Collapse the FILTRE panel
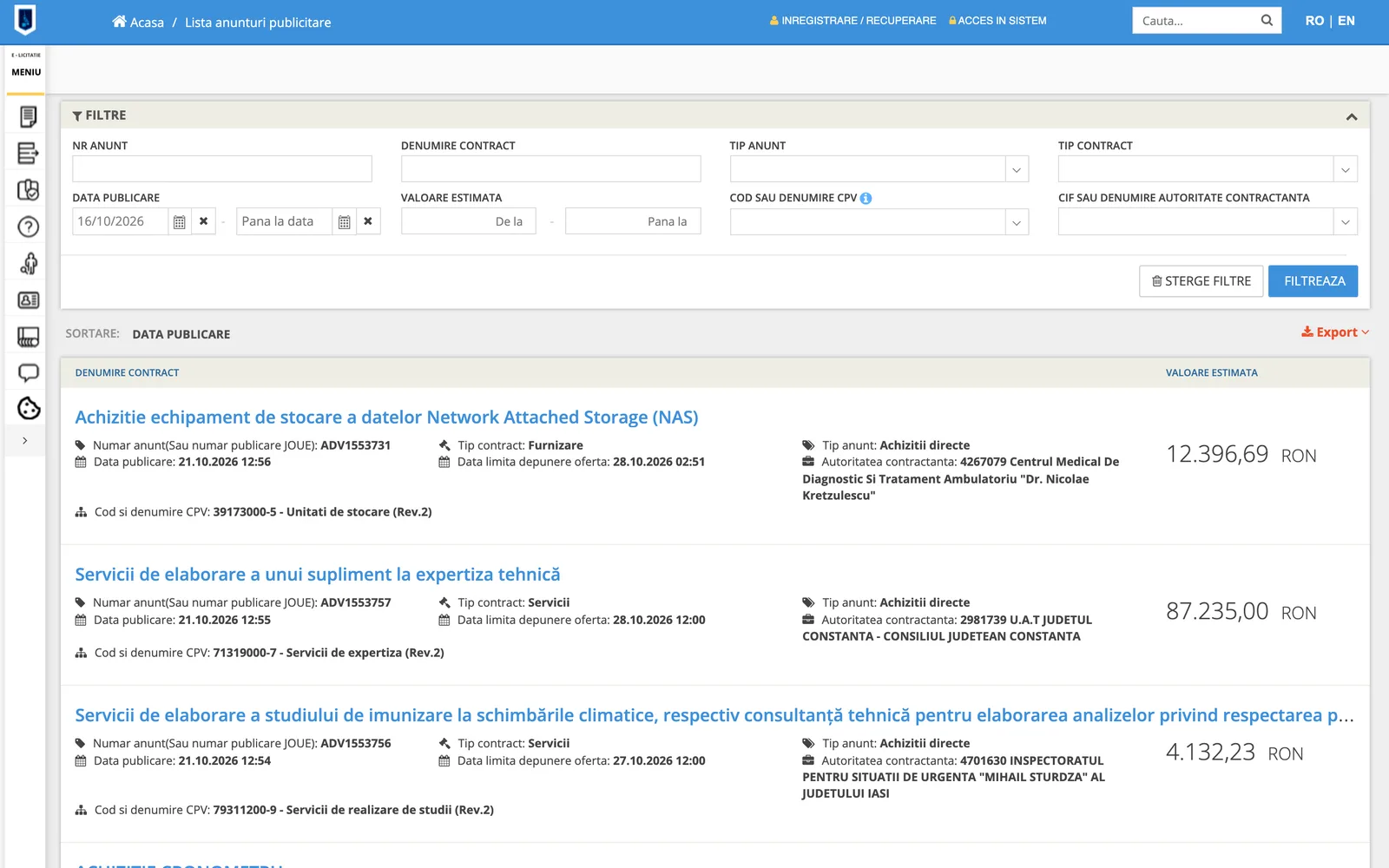This screenshot has width=1389, height=868. click(x=1352, y=116)
